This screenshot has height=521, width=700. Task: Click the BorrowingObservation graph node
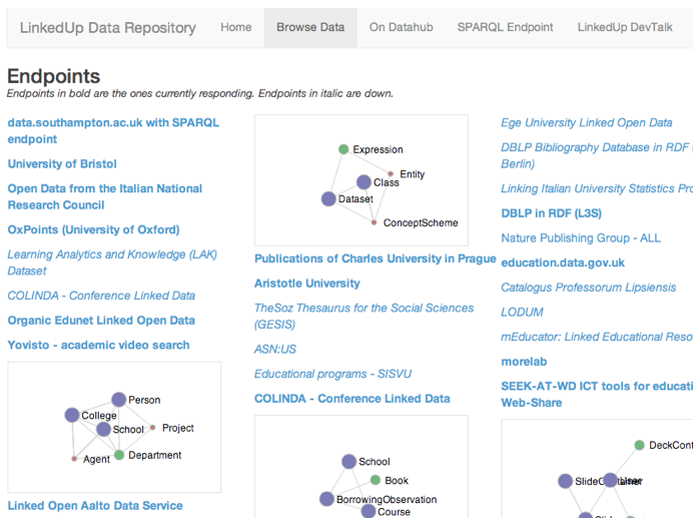pos(327,499)
